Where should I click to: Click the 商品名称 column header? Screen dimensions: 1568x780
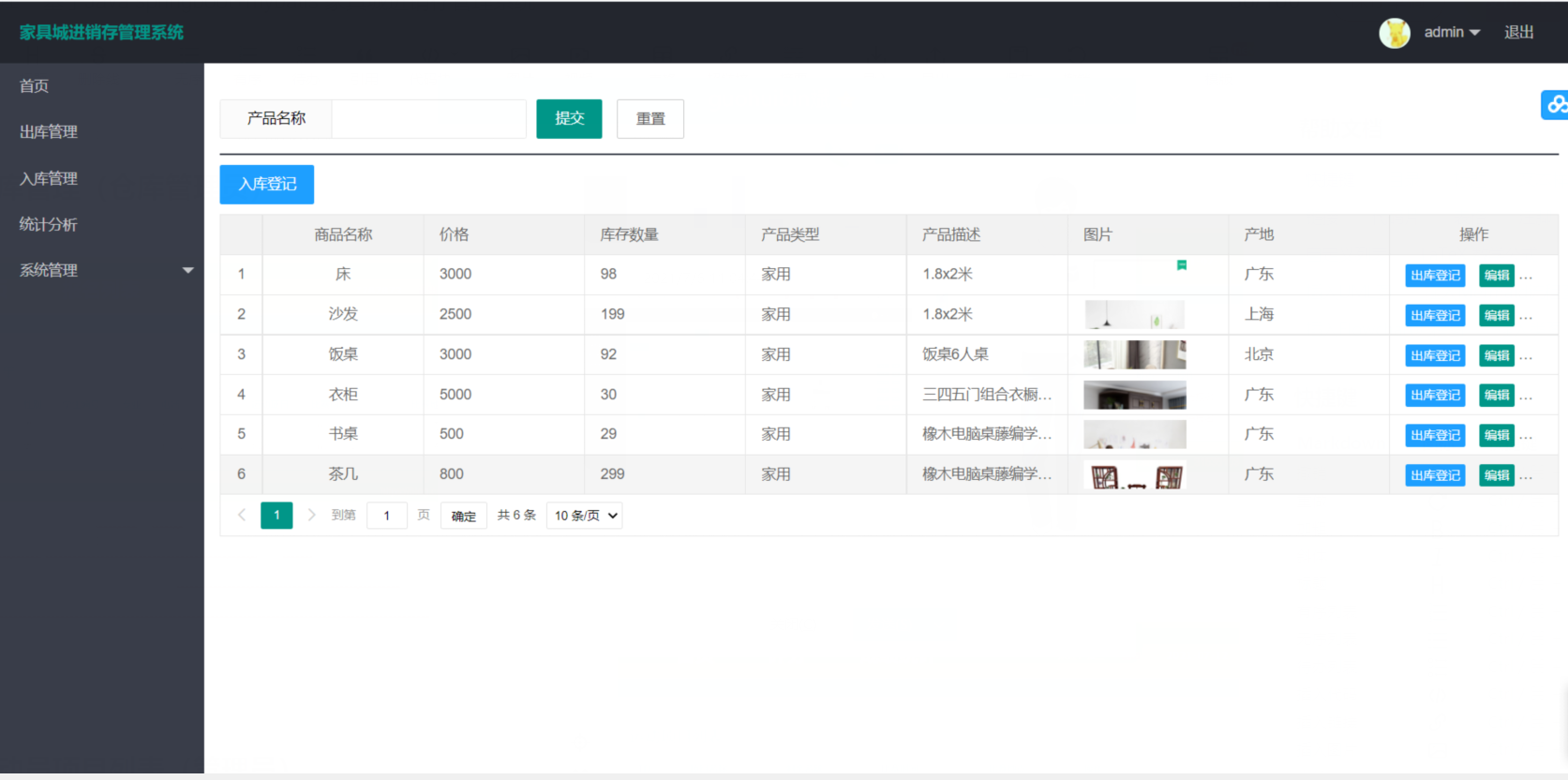click(343, 235)
